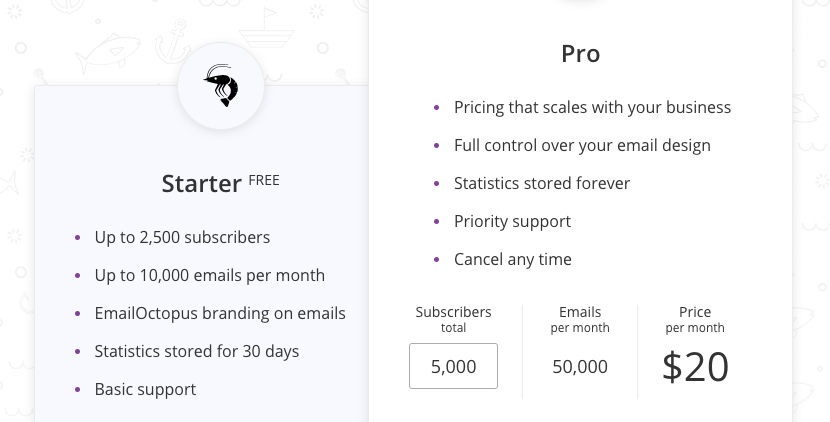Click the "Cancel any time" item
This screenshot has height=422, width=830.
click(513, 259)
